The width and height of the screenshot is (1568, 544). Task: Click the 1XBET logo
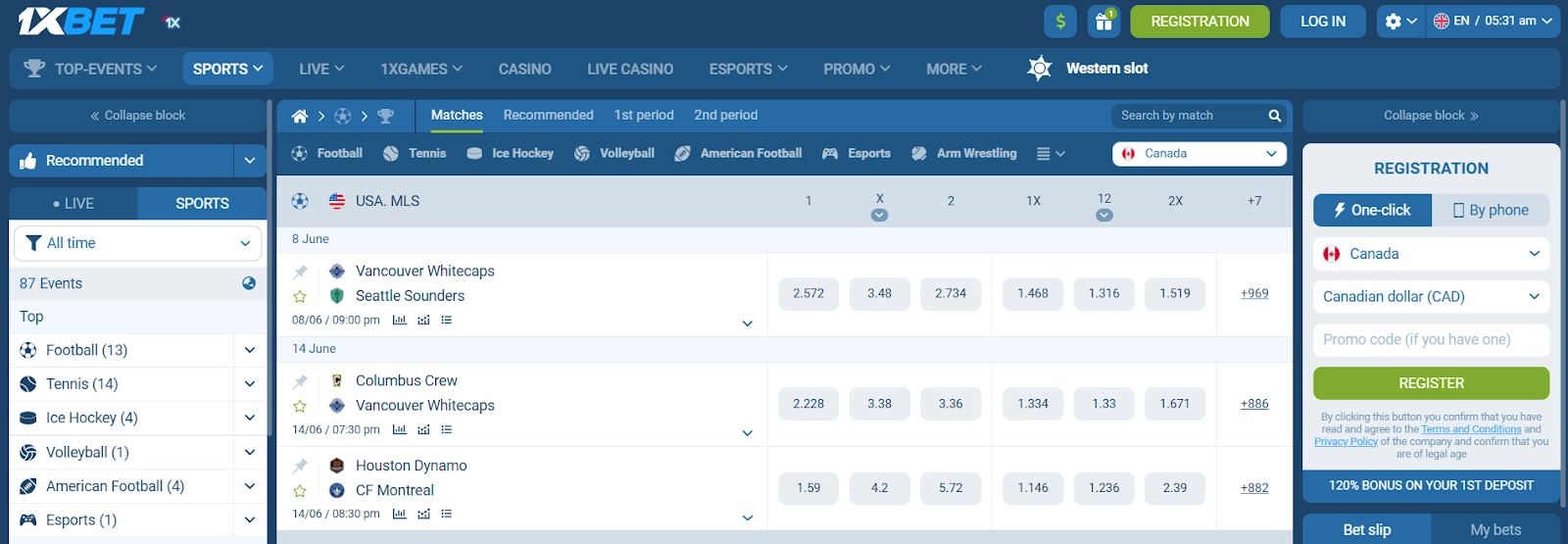[81, 22]
